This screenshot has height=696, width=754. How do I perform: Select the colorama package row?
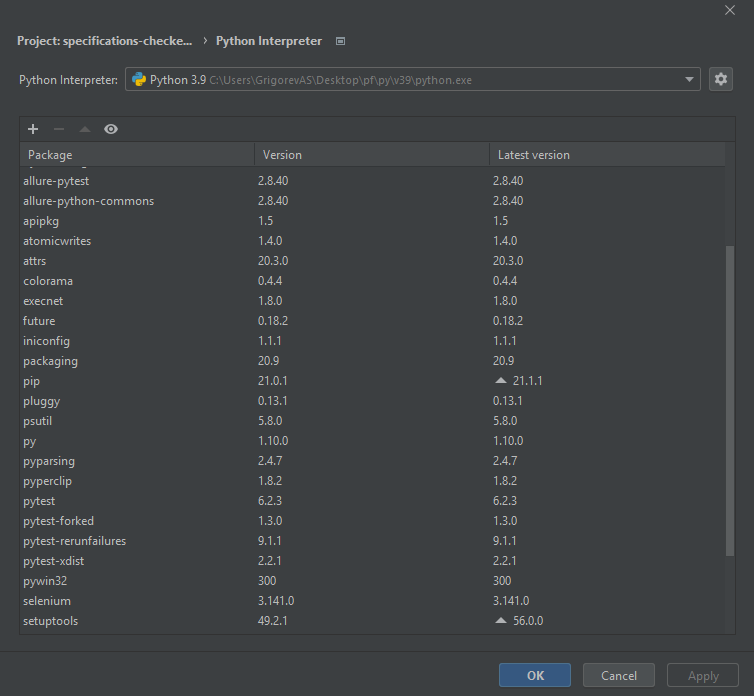(x=372, y=281)
